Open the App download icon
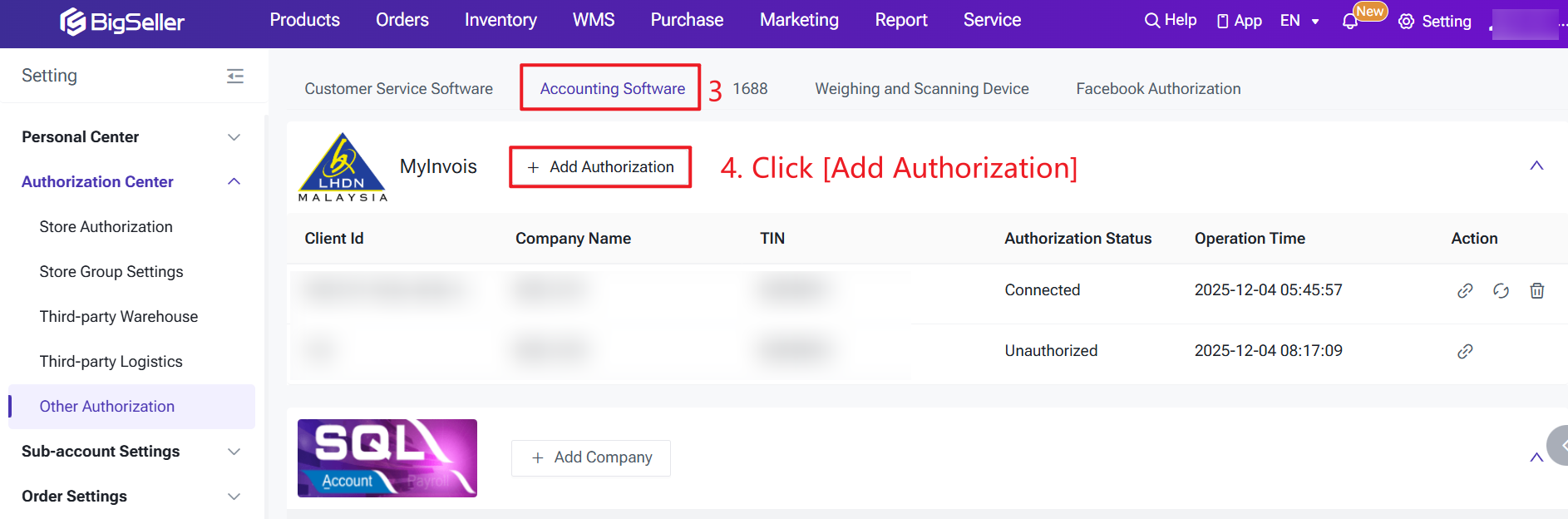 [1239, 21]
